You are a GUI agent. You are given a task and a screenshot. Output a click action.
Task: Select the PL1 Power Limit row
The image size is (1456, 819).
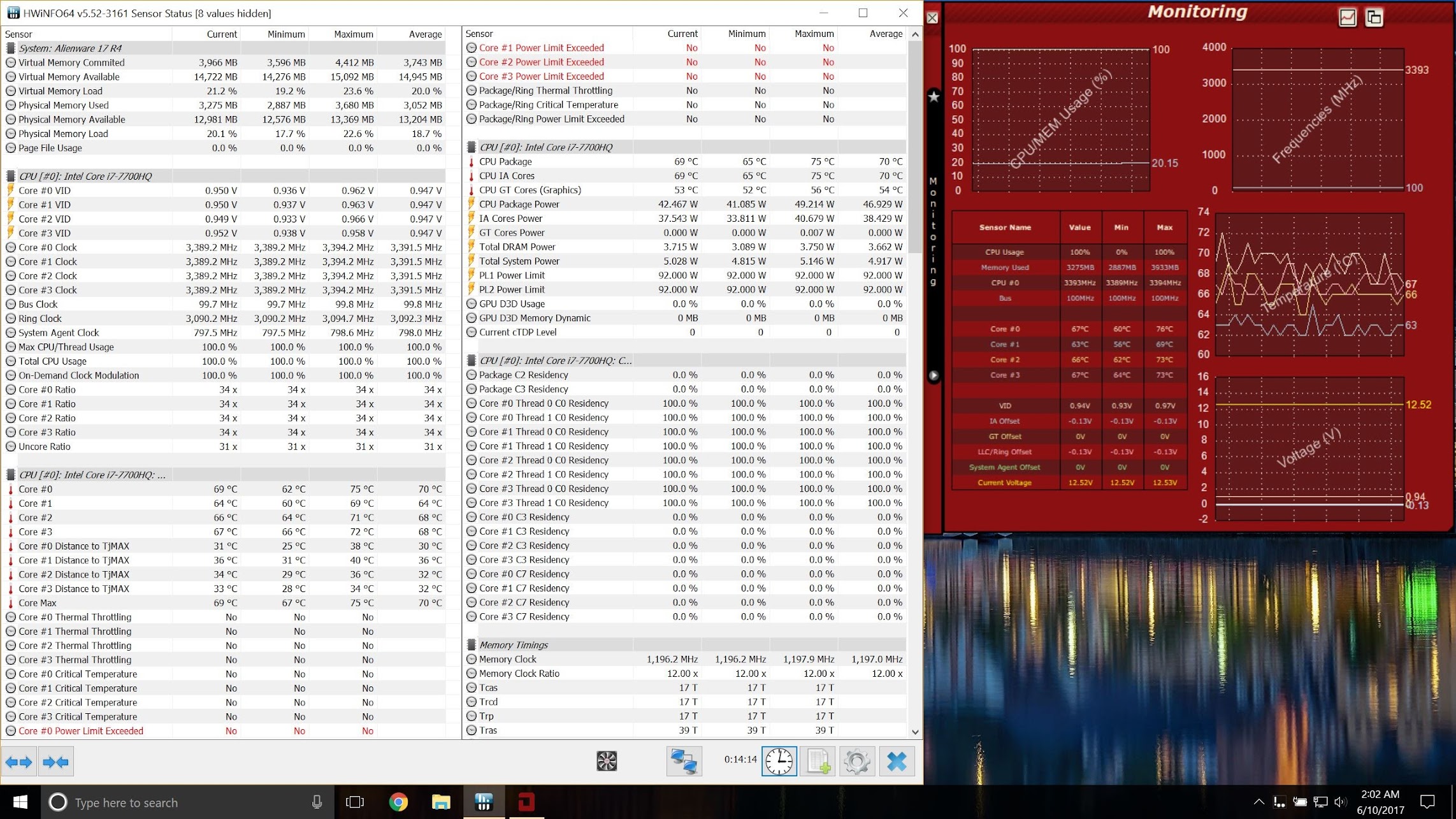684,275
